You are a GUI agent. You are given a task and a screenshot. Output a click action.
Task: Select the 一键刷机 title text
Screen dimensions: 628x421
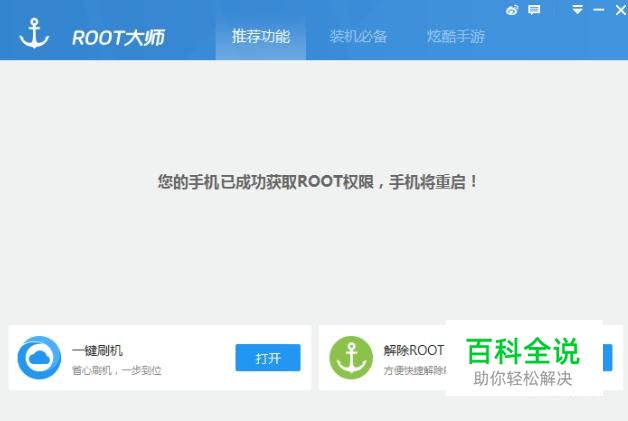pos(97,350)
